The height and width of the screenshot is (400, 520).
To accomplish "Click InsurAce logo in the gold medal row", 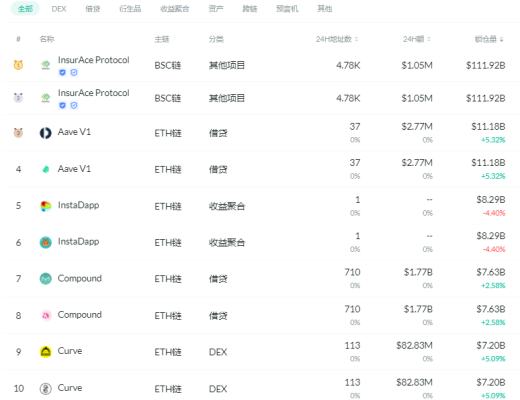I will 46,65.
